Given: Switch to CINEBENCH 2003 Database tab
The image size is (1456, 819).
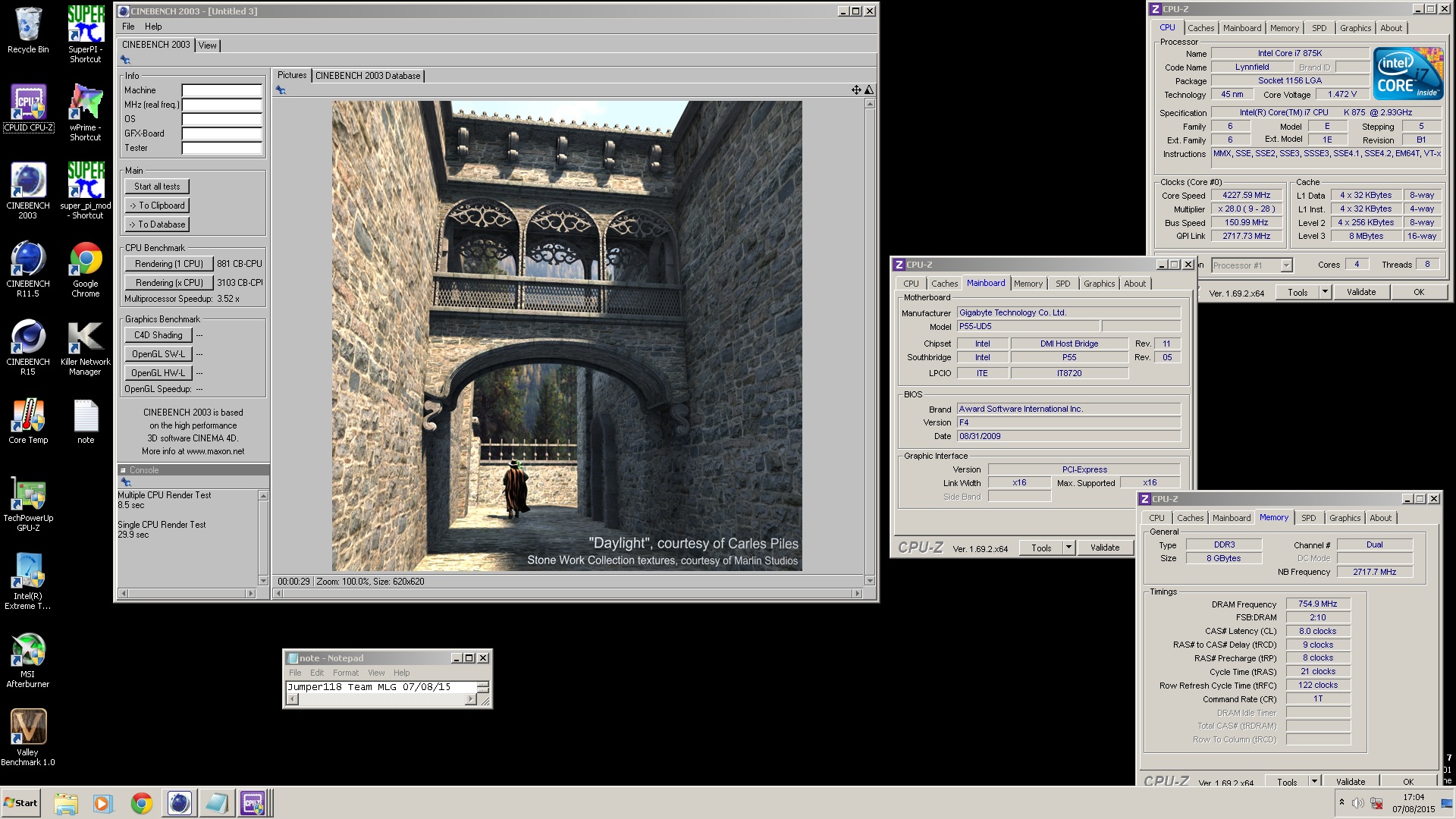Looking at the screenshot, I should tap(368, 76).
